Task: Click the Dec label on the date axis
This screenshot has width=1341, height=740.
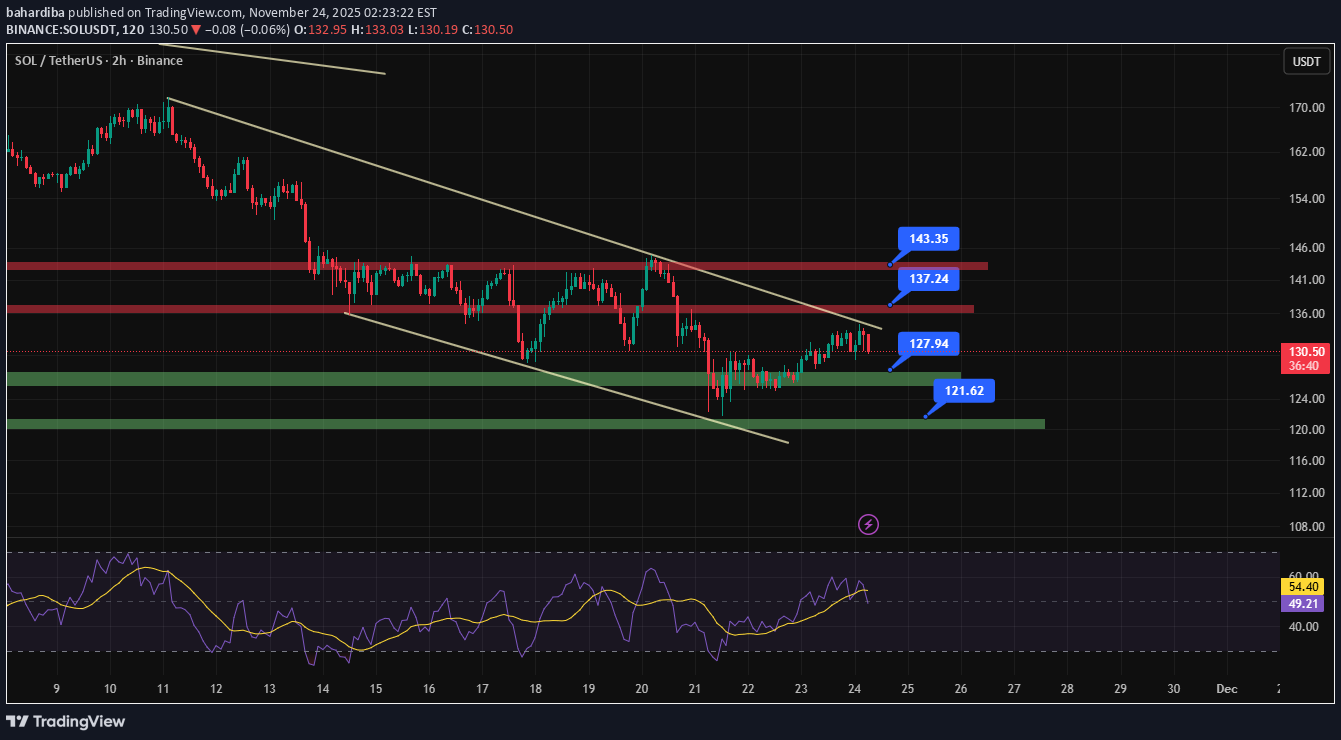Action: pos(1226,690)
